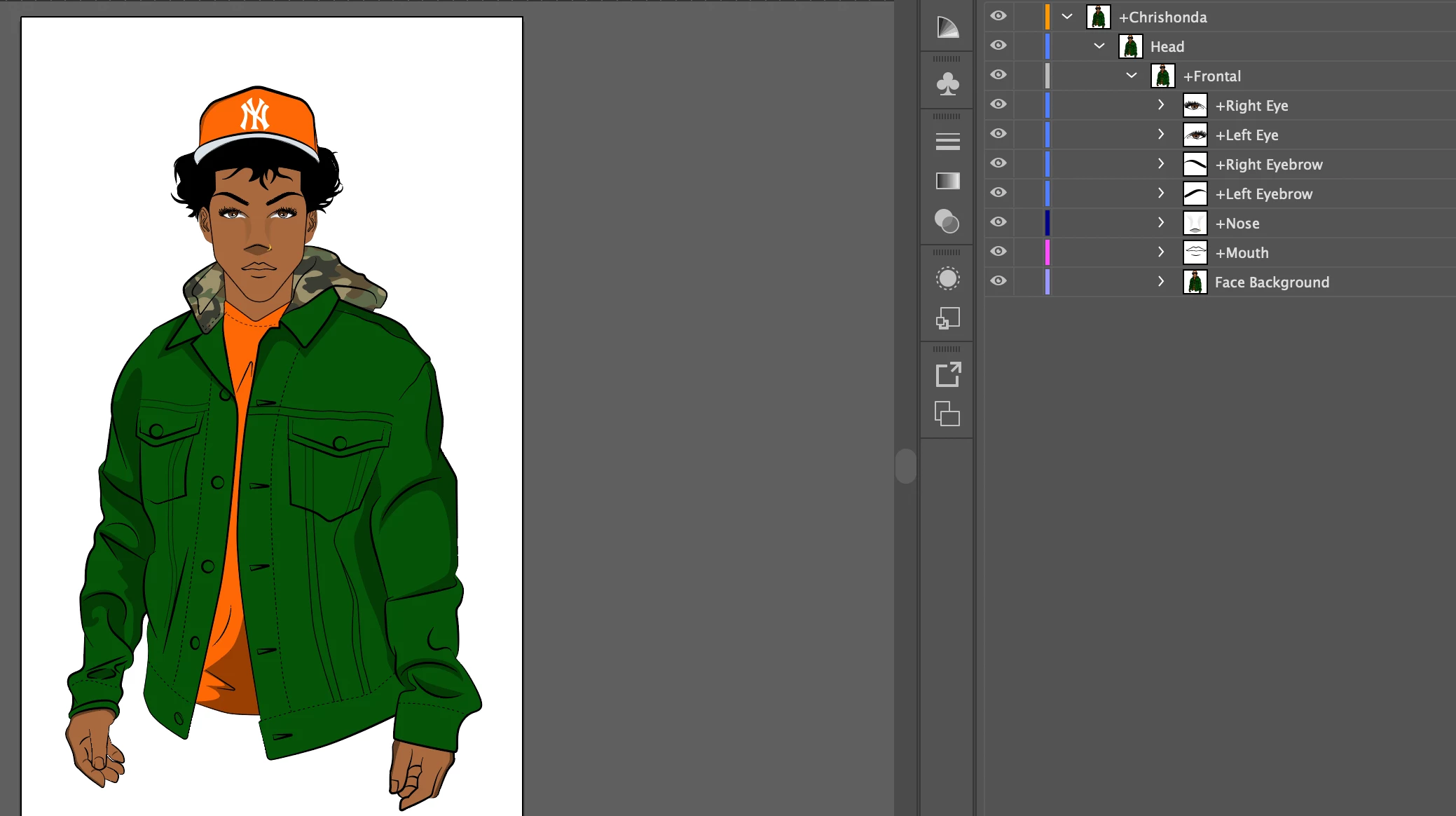Open the Stroke panel icon
This screenshot has height=816, width=1456.
(x=947, y=142)
